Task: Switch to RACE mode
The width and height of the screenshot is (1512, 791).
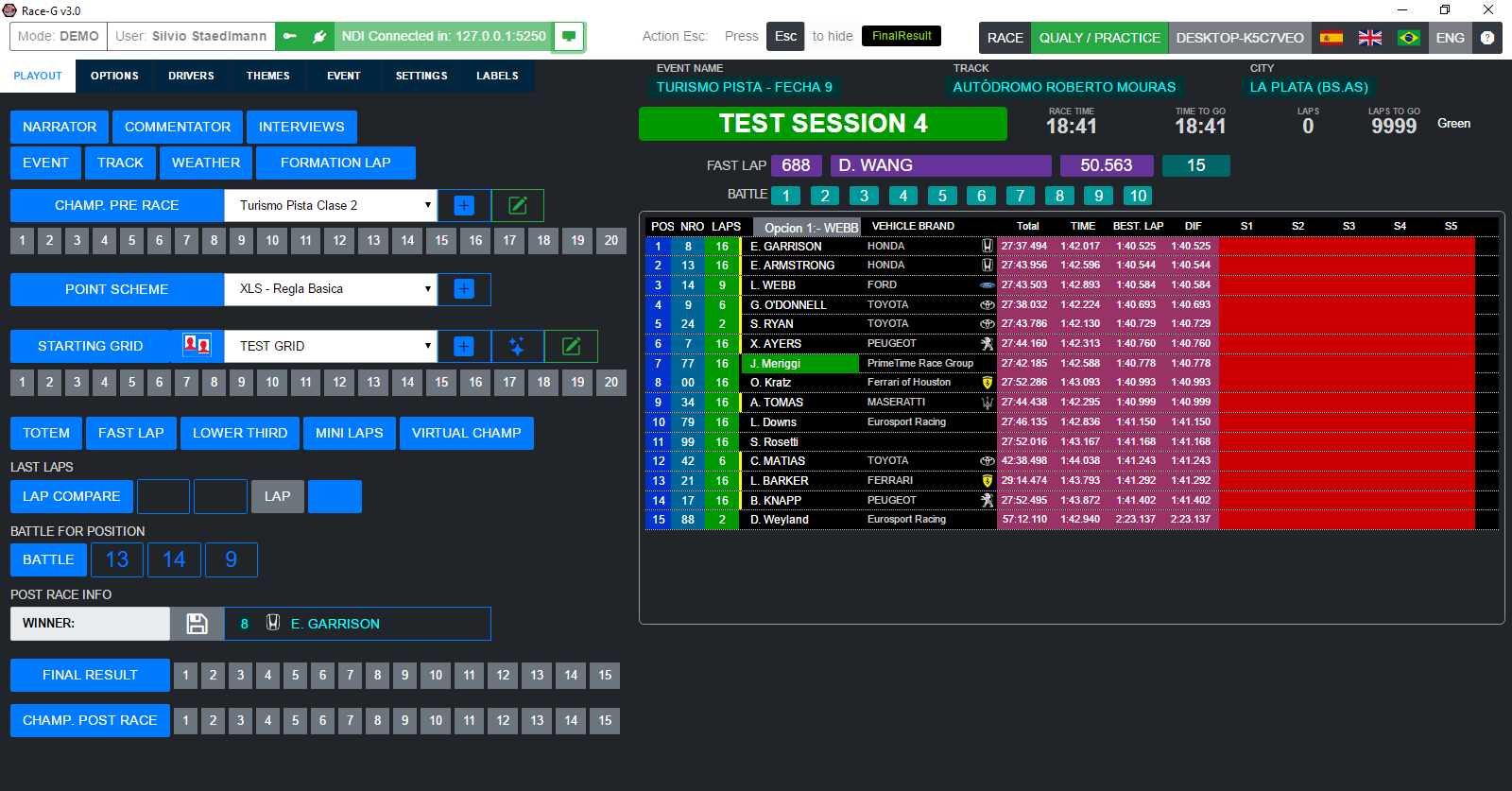Action: pyautogui.click(x=1005, y=38)
